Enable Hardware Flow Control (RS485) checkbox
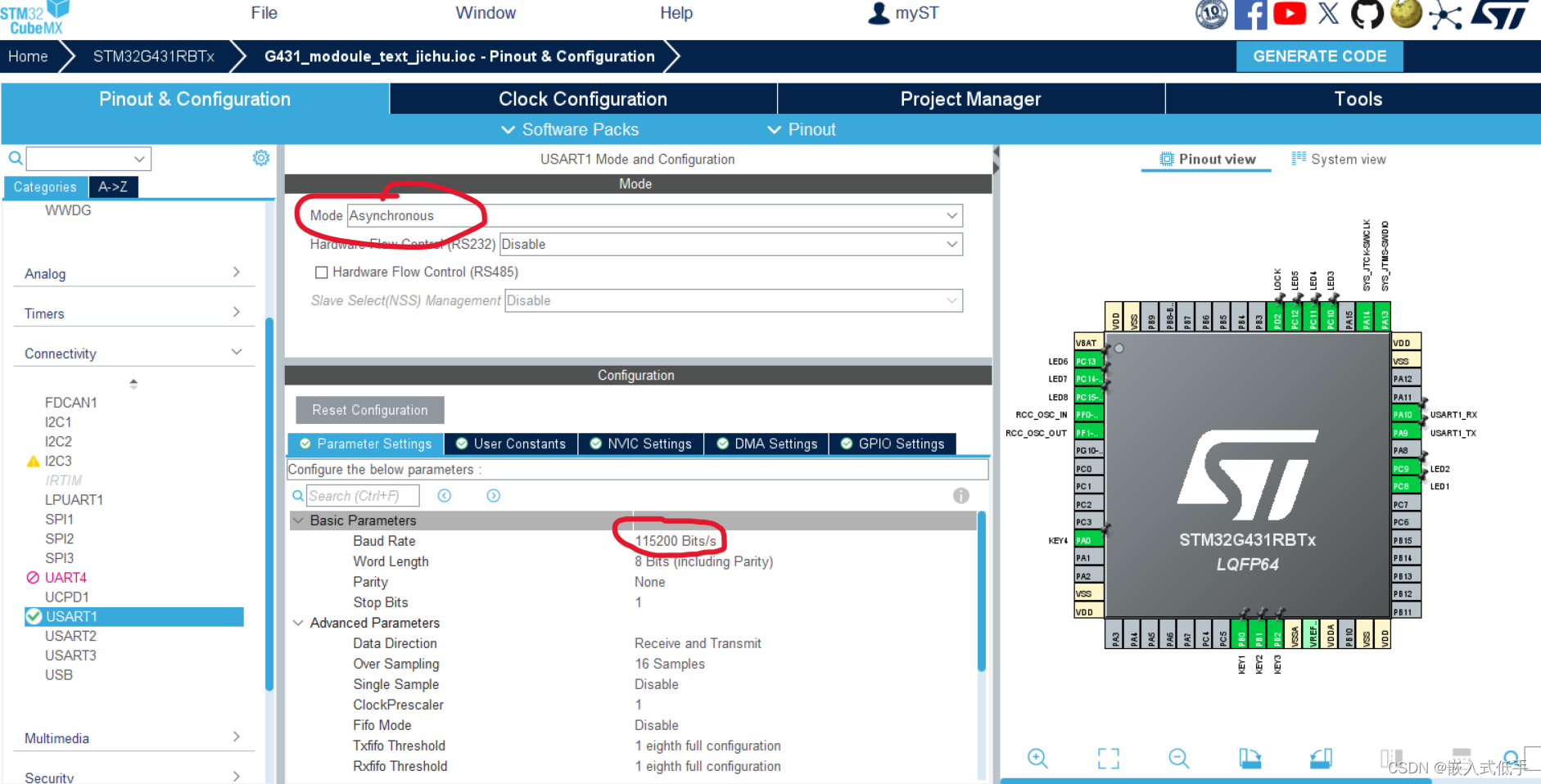Viewport: 1541px width, 784px height. (x=322, y=273)
